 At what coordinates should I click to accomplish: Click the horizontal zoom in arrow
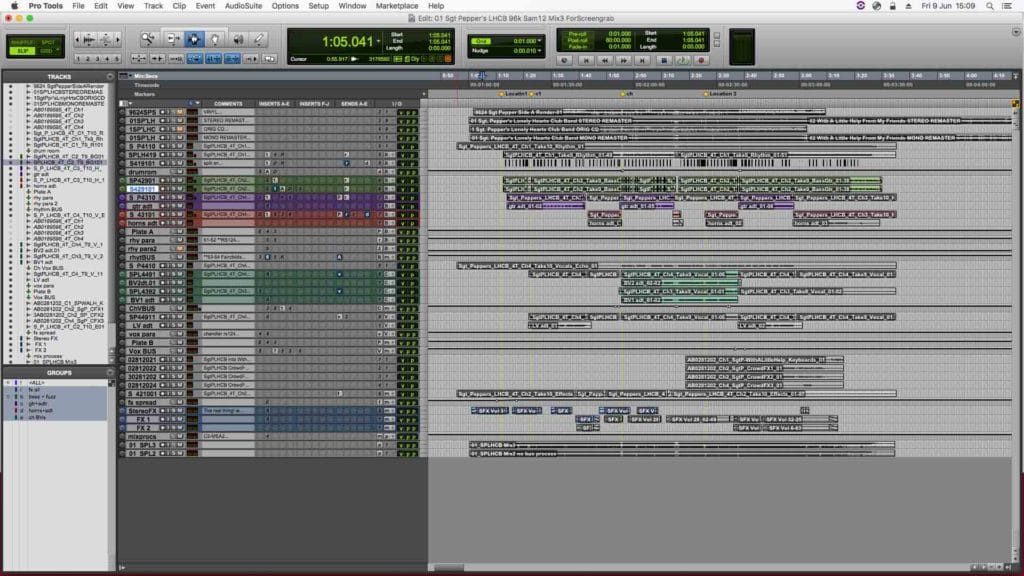pyautogui.click(x=118, y=40)
